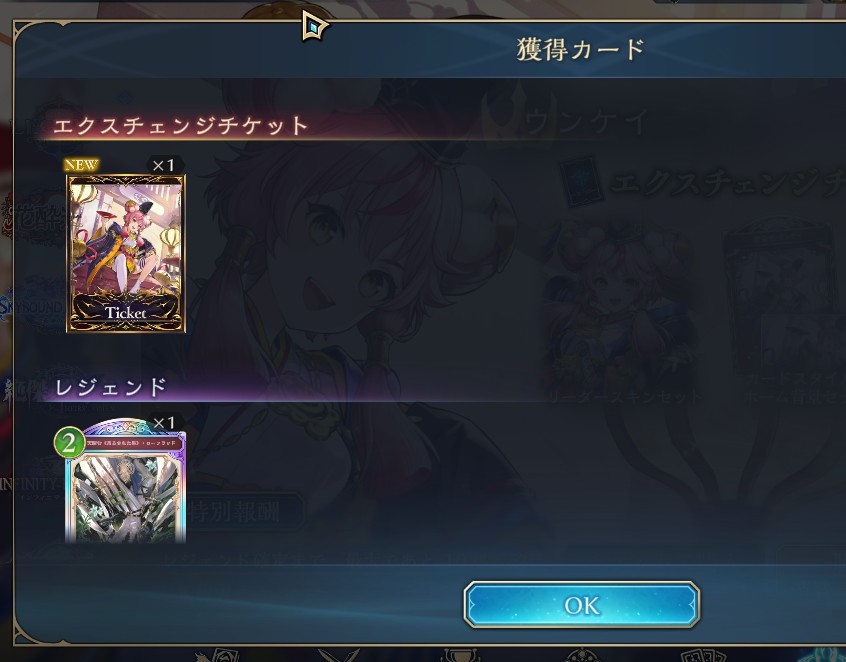
Task: Click the gold NEW badge on the ticket
Action: point(81,165)
